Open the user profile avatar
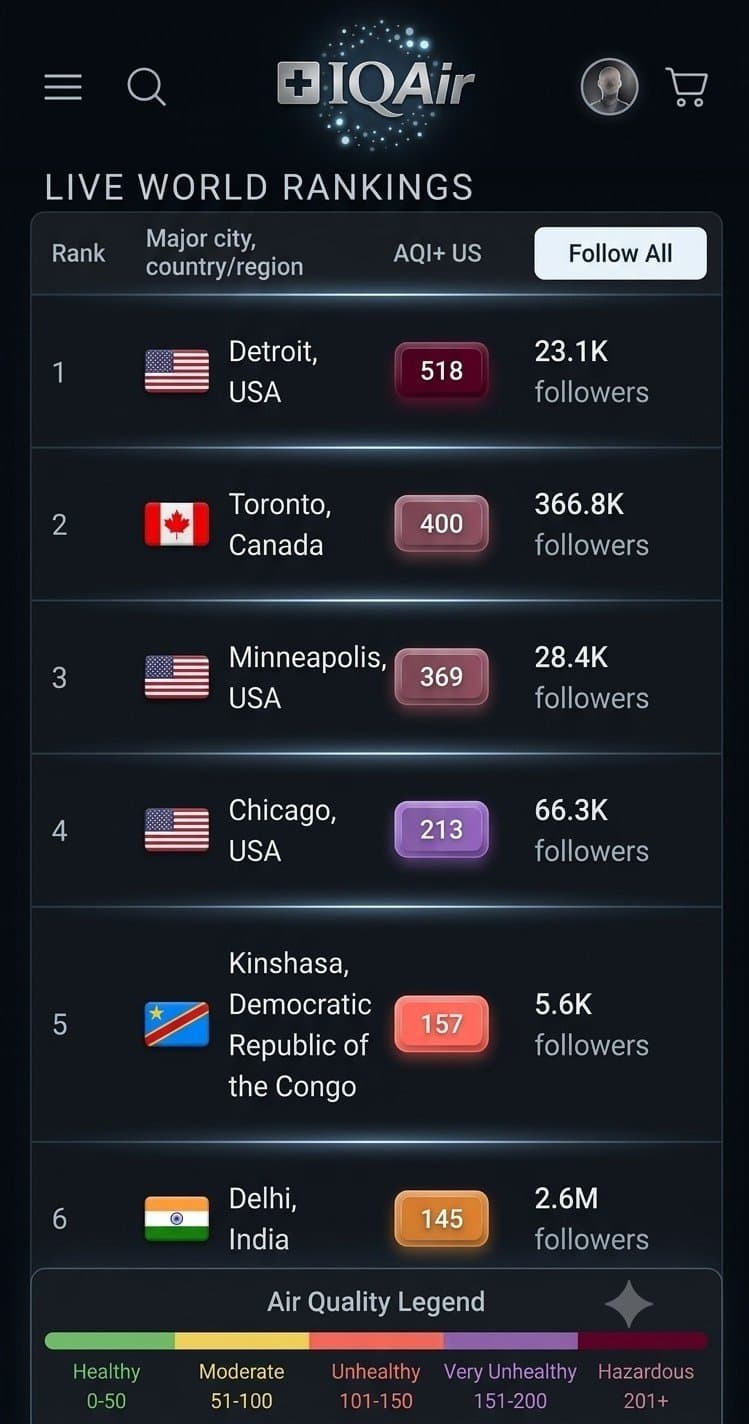The image size is (749, 1424). 609,87
